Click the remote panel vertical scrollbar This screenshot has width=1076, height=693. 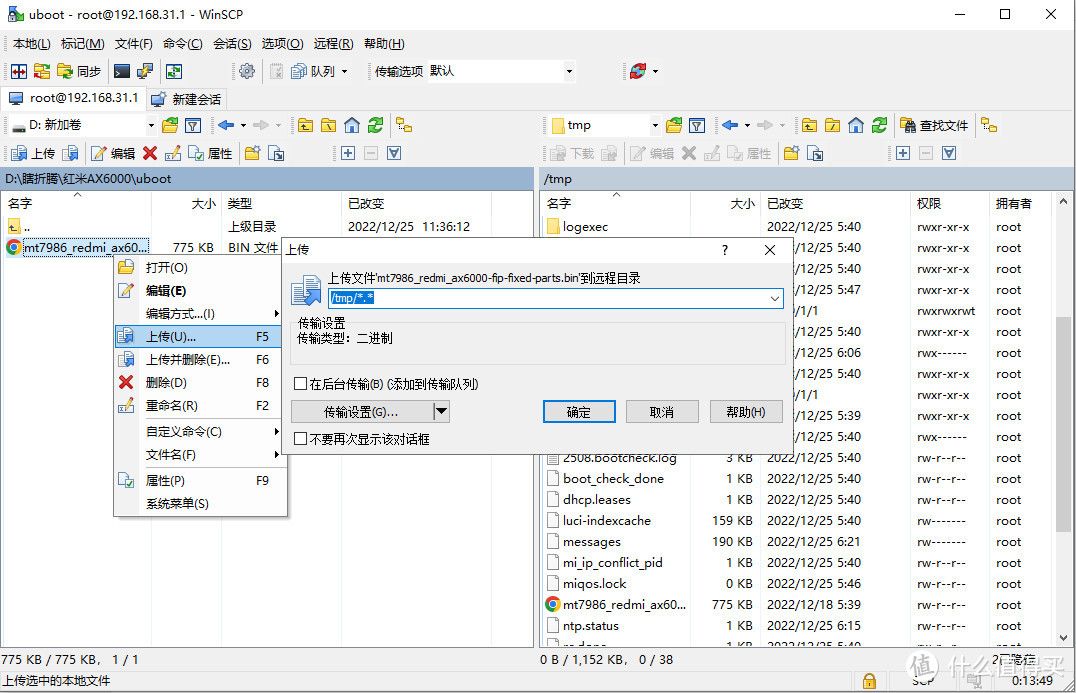(1063, 422)
